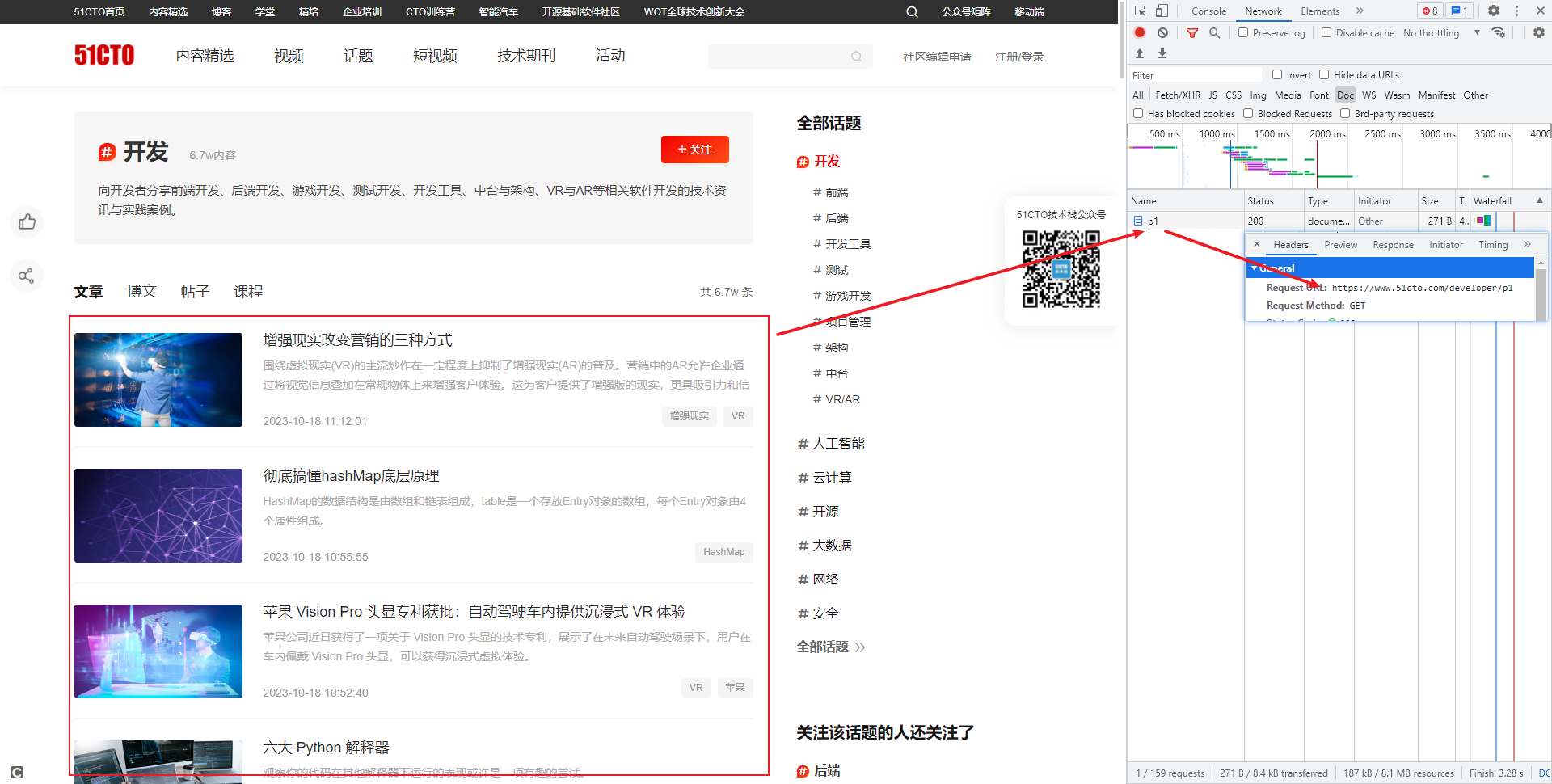Switch to the Console tab
The width and height of the screenshot is (1552, 784).
click(x=1208, y=11)
